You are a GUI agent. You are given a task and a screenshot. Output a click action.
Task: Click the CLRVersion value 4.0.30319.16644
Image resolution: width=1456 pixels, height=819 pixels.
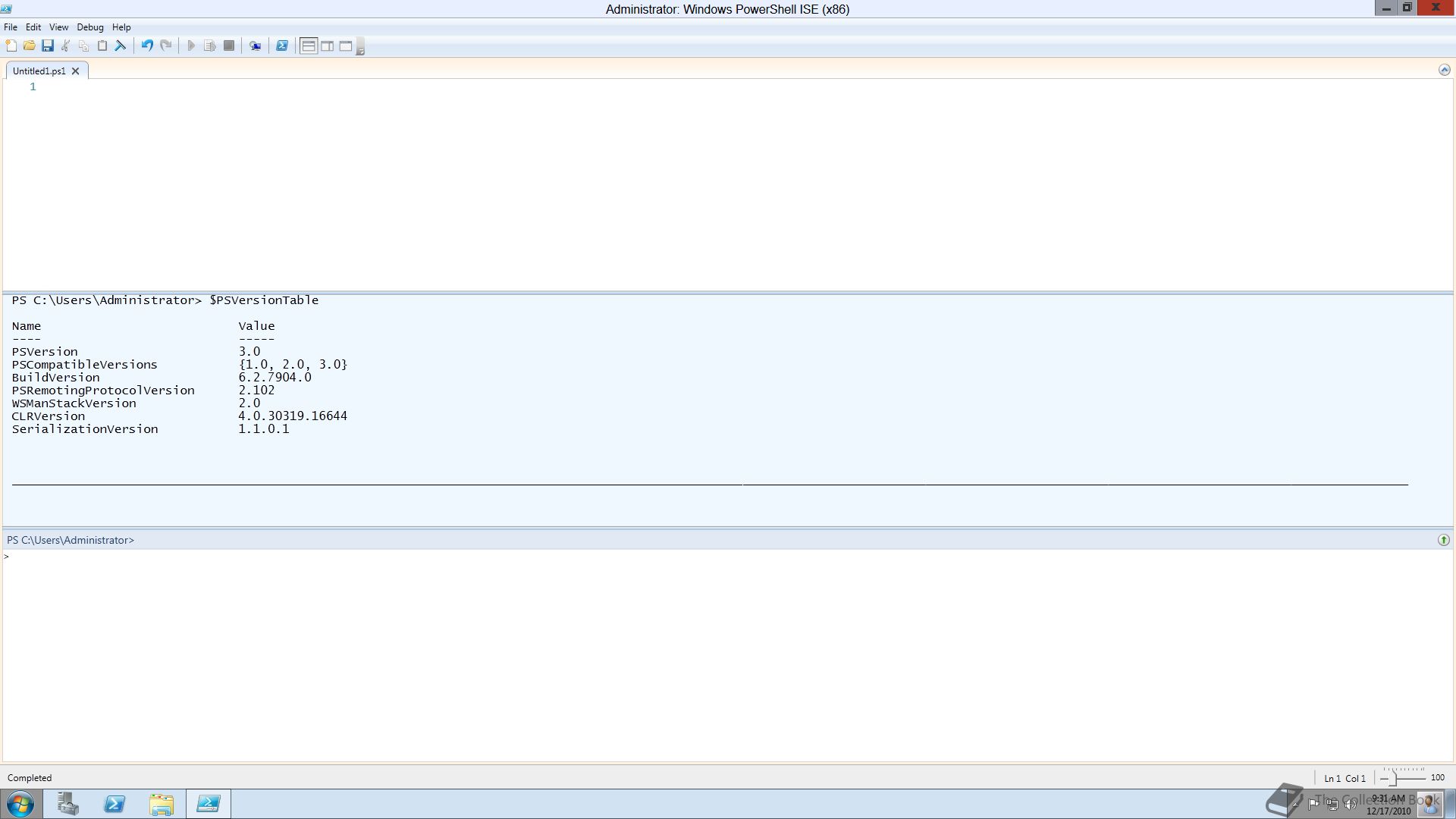tap(293, 416)
